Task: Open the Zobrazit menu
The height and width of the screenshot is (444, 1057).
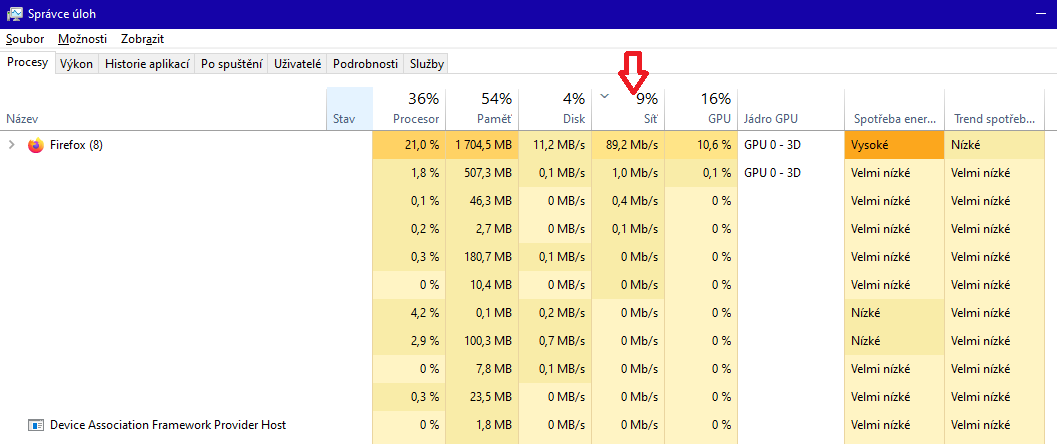Action: pos(142,39)
